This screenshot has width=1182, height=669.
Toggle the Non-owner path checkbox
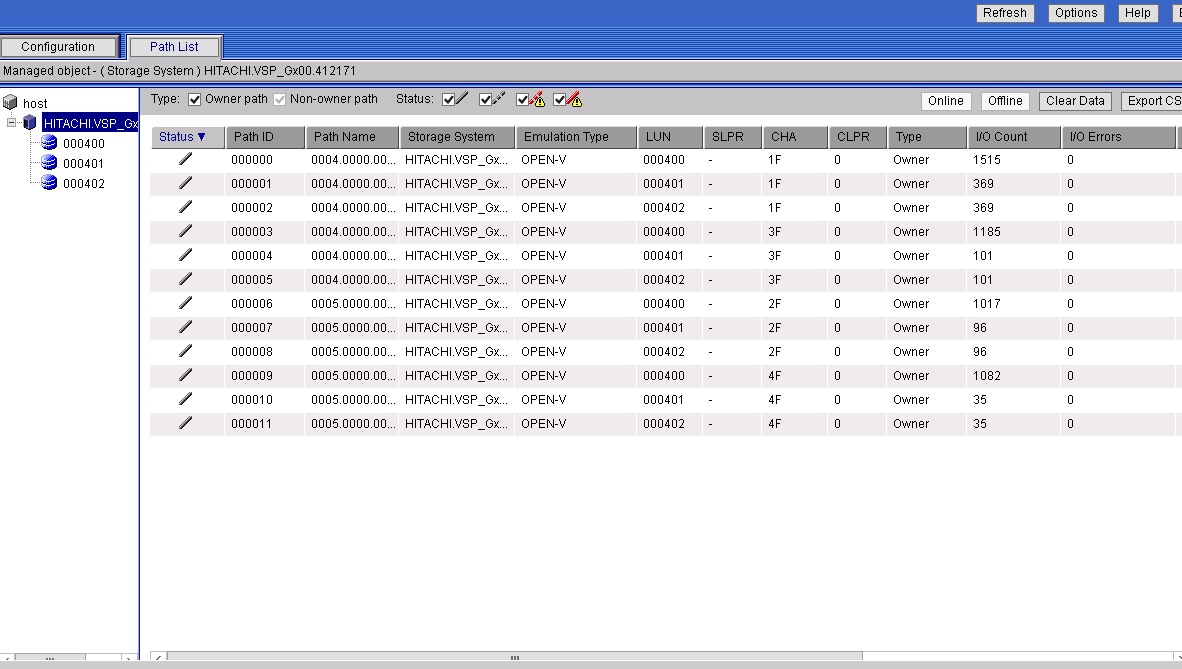click(280, 100)
